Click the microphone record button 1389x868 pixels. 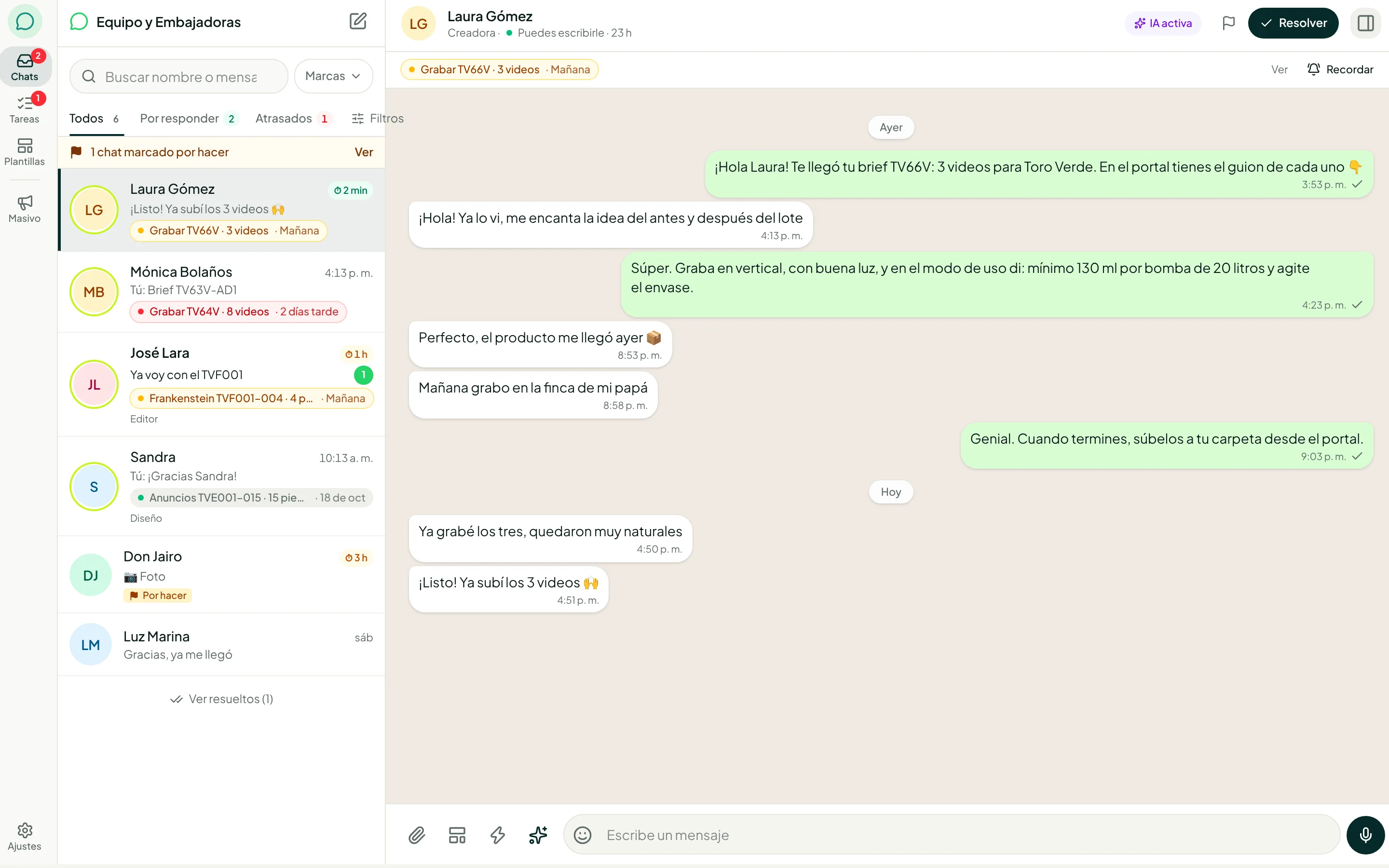click(1365, 835)
